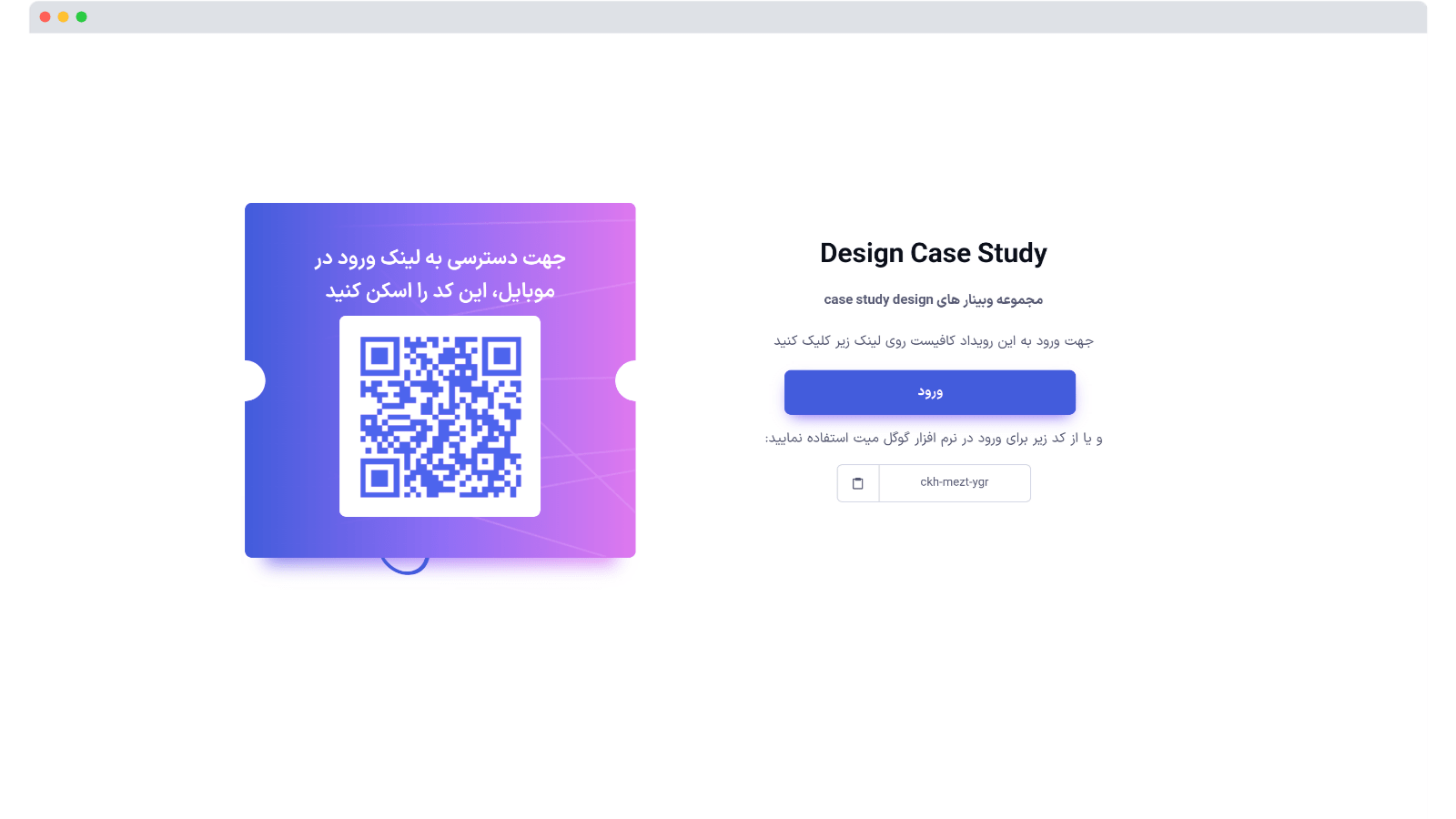Click the gray browser title bar
Viewport: 1456px width, 819px height.
[x=728, y=16]
